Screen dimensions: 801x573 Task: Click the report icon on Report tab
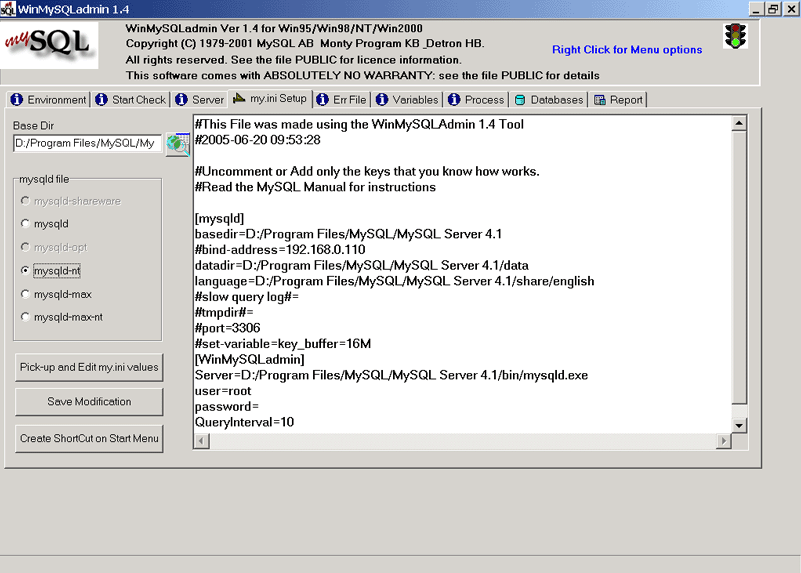[600, 100]
